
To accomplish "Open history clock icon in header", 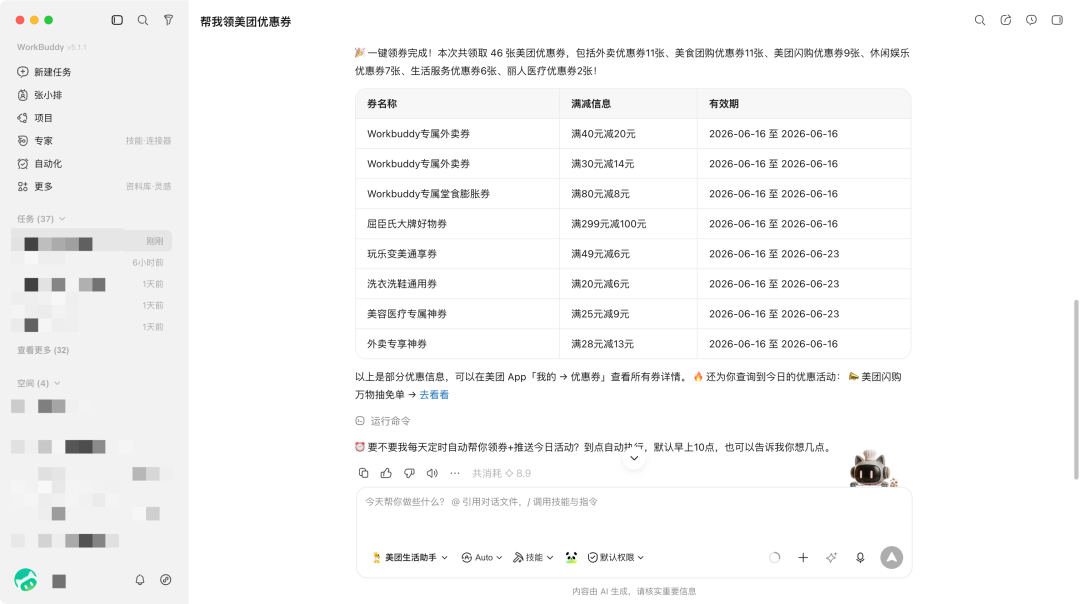I will 1031,20.
